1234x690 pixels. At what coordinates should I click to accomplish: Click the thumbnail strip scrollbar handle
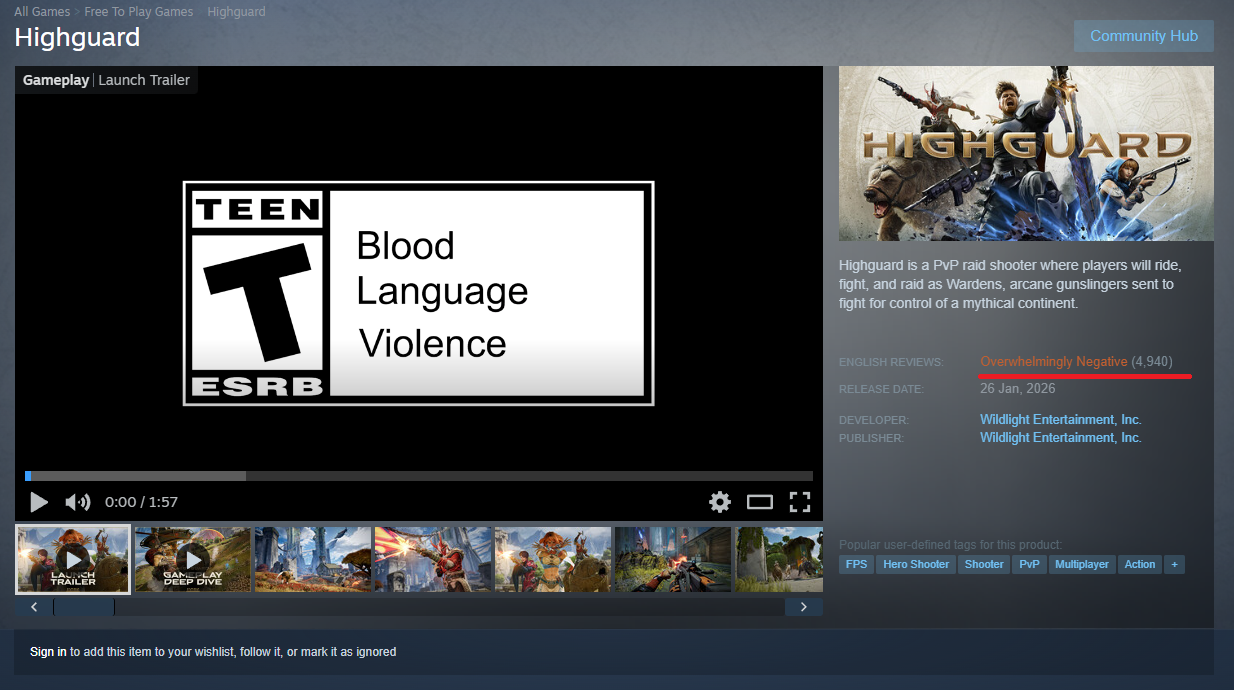tap(84, 607)
